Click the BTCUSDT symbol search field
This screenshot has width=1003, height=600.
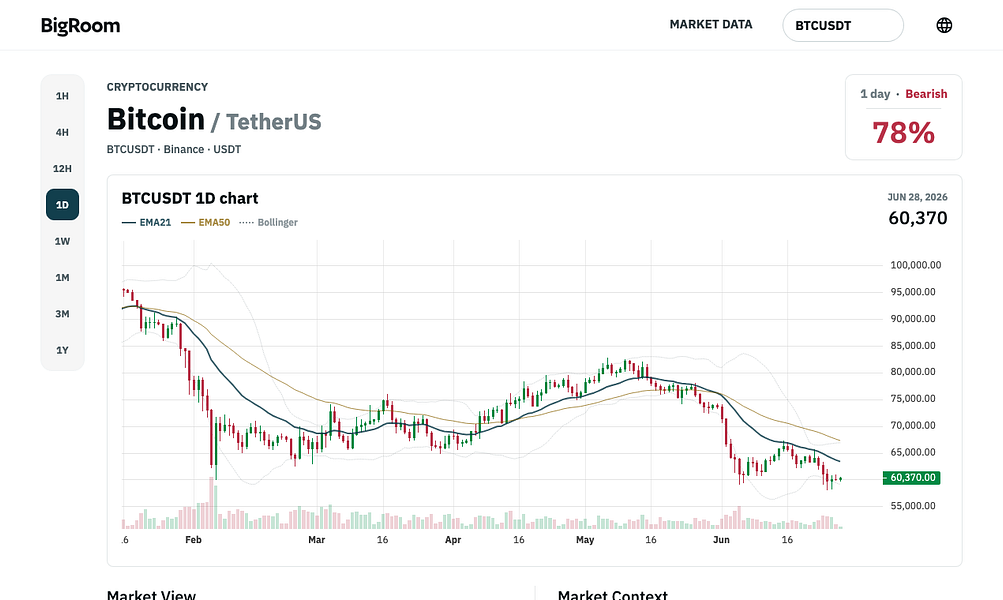click(842, 26)
